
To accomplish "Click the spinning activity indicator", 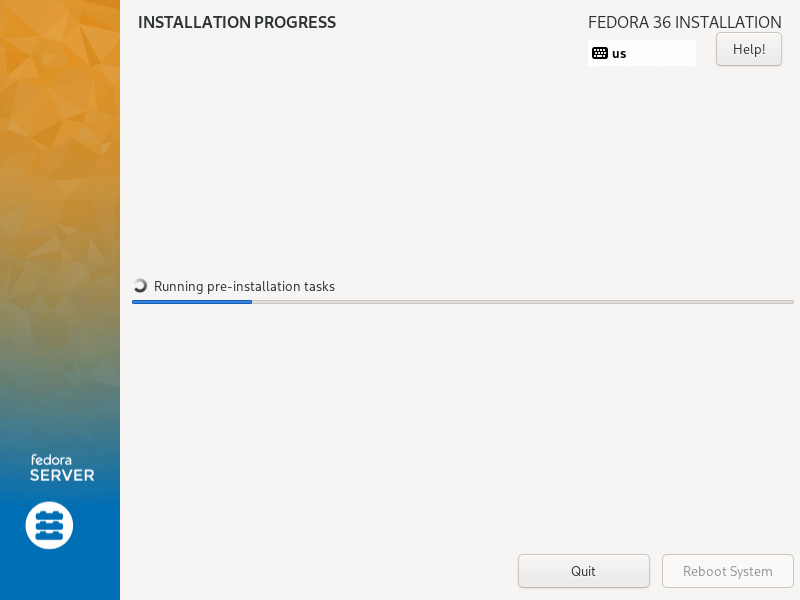I will (140, 286).
